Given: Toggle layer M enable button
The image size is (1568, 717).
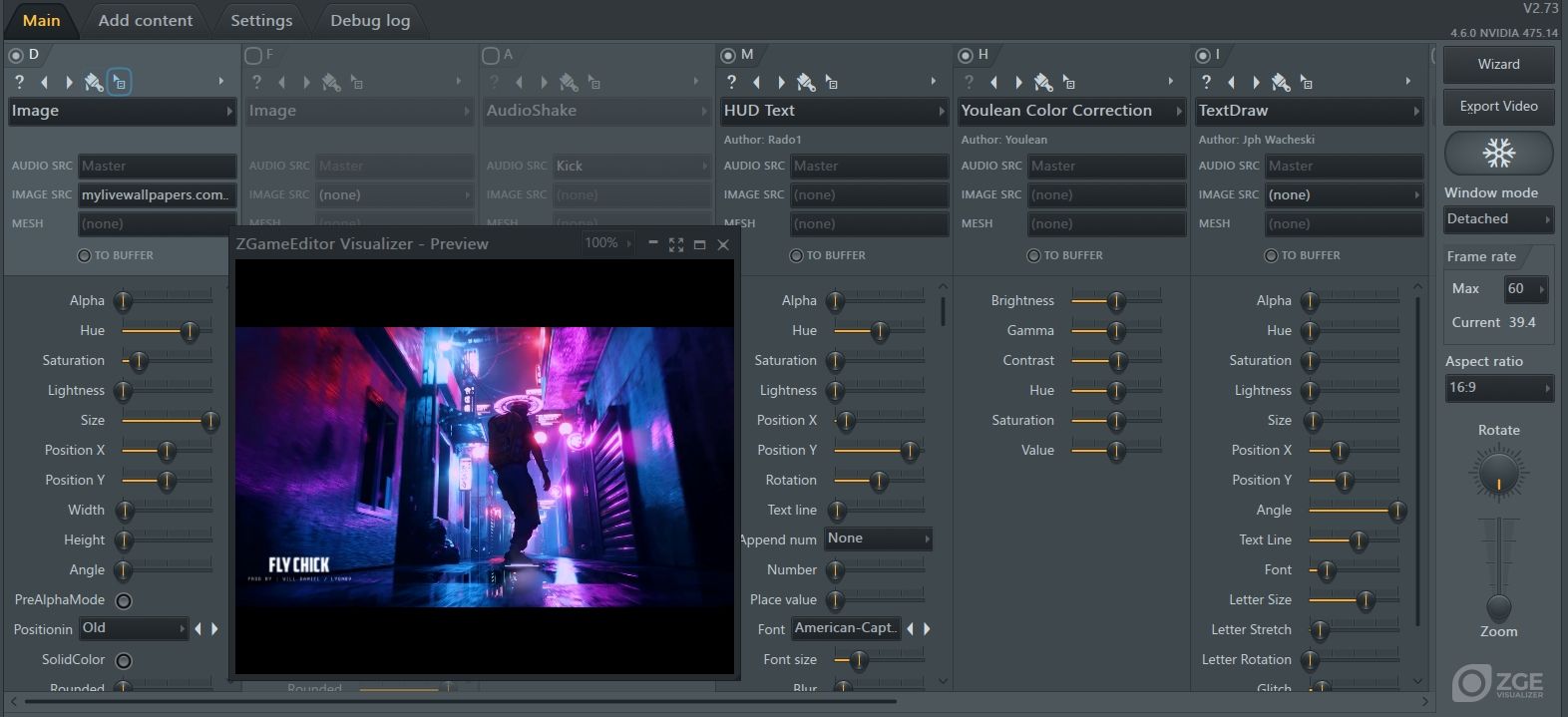Looking at the screenshot, I should tap(728, 55).
